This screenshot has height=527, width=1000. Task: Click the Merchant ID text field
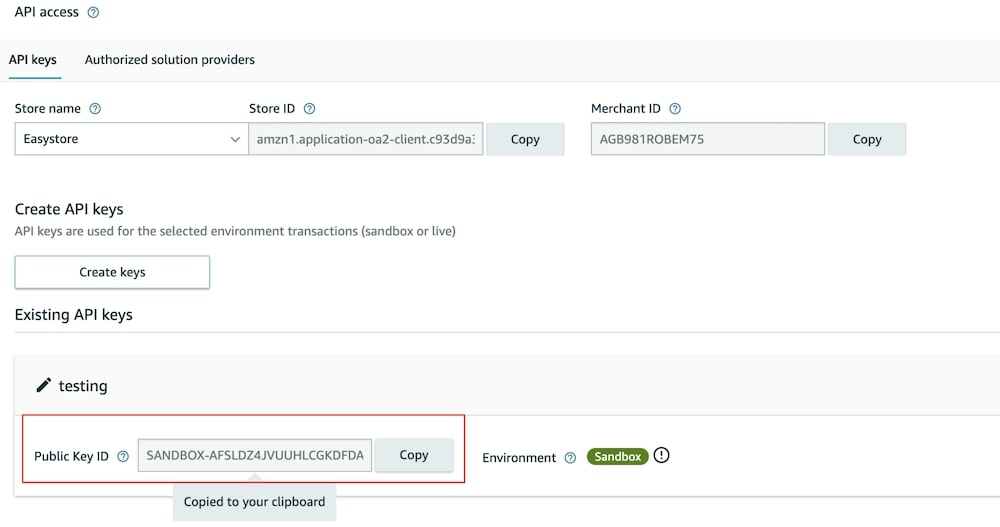[x=707, y=139]
